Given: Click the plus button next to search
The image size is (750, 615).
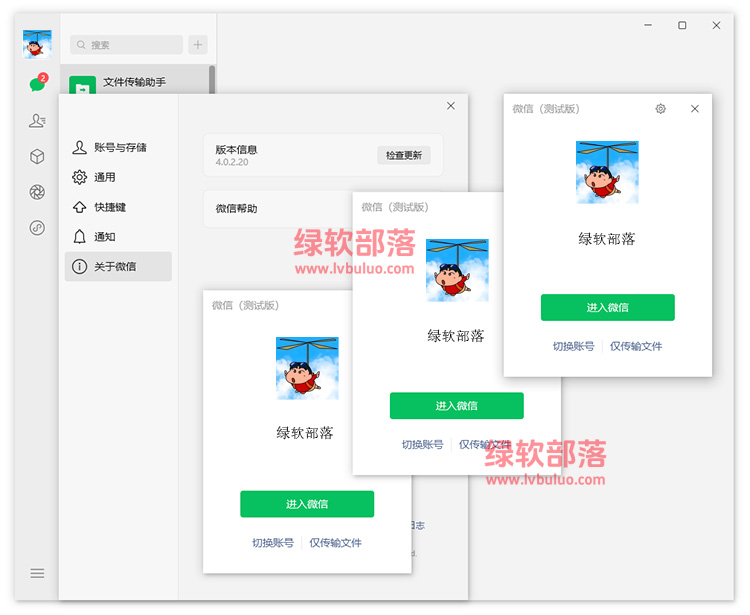Looking at the screenshot, I should pos(198,44).
